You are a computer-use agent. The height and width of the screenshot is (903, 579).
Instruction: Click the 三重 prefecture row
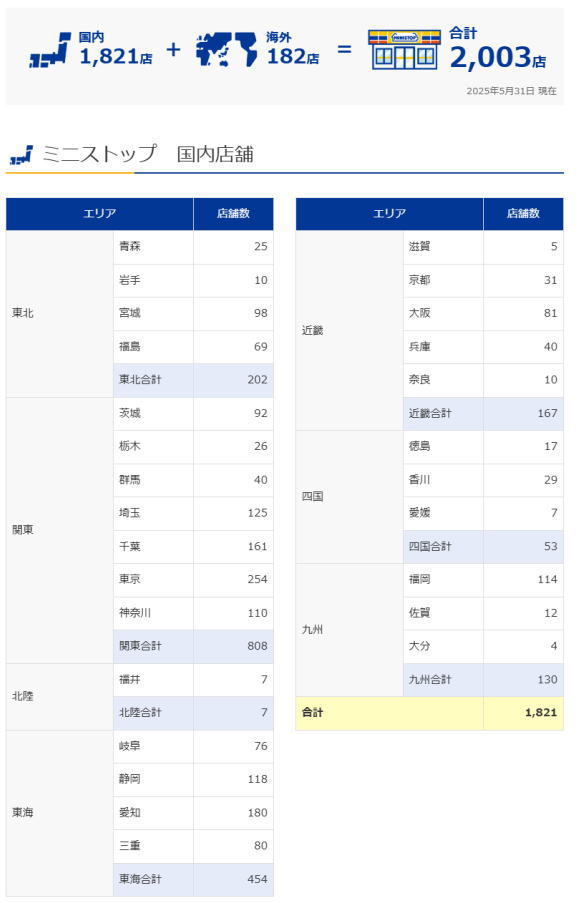(x=193, y=846)
